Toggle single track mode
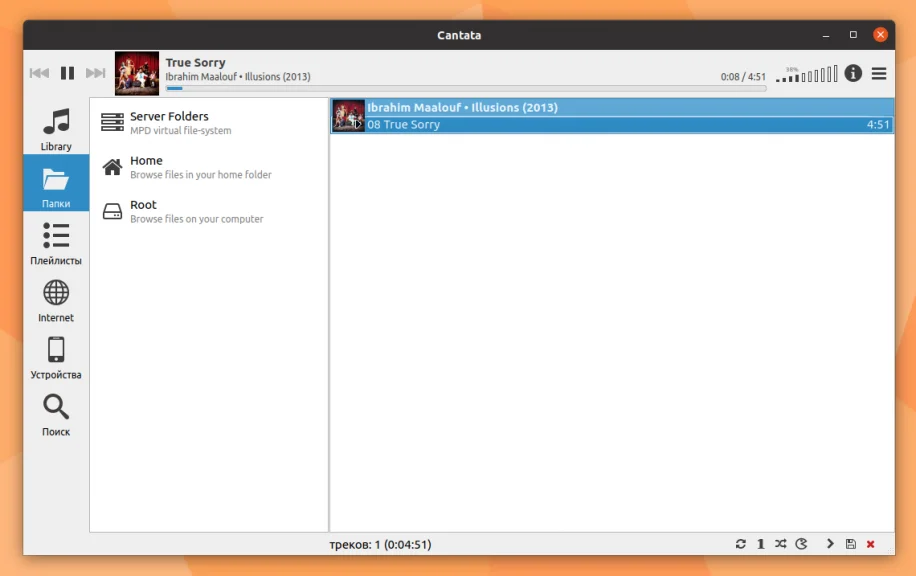Image resolution: width=916 pixels, height=576 pixels. click(x=761, y=544)
